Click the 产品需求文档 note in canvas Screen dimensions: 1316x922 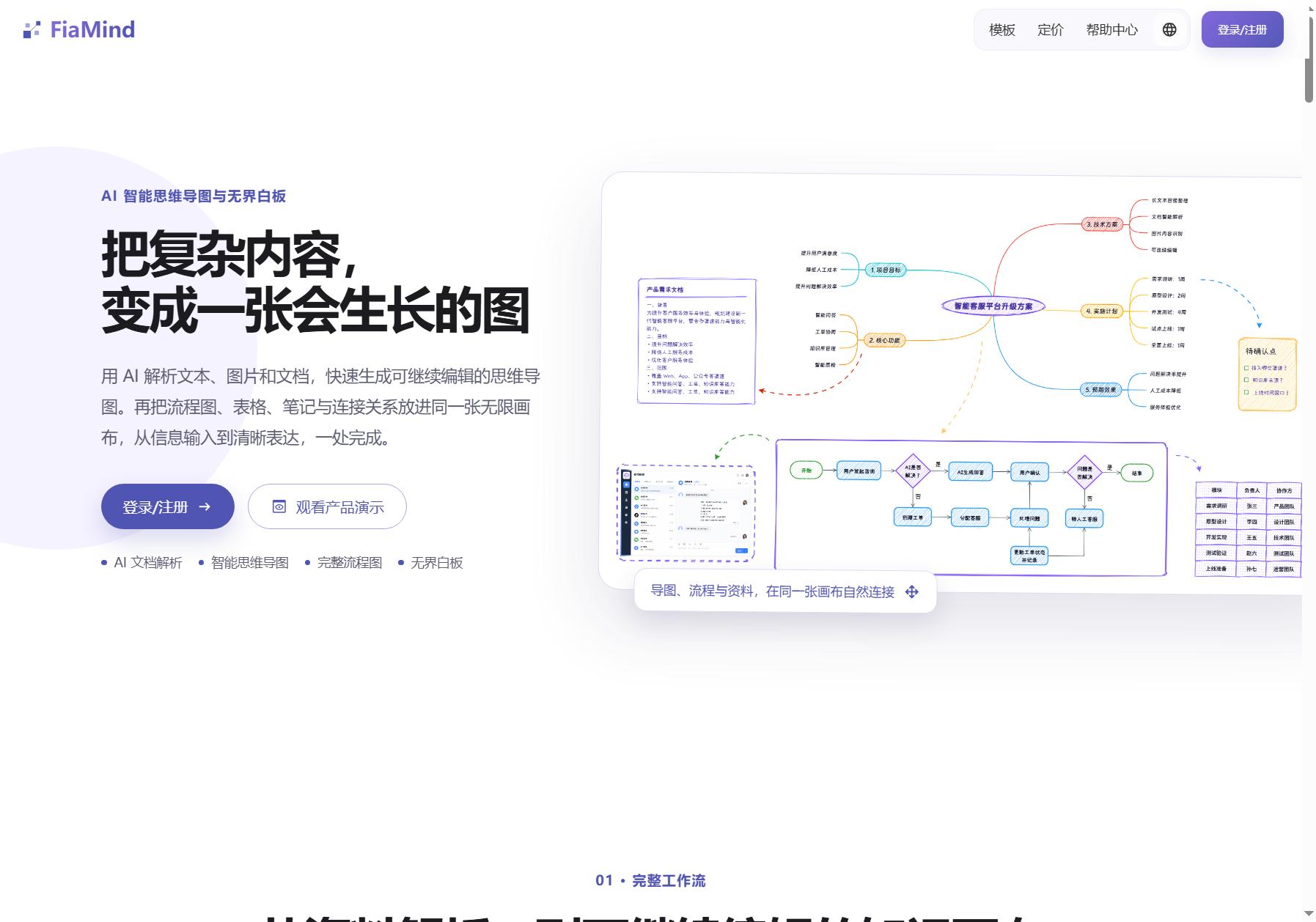pos(696,341)
